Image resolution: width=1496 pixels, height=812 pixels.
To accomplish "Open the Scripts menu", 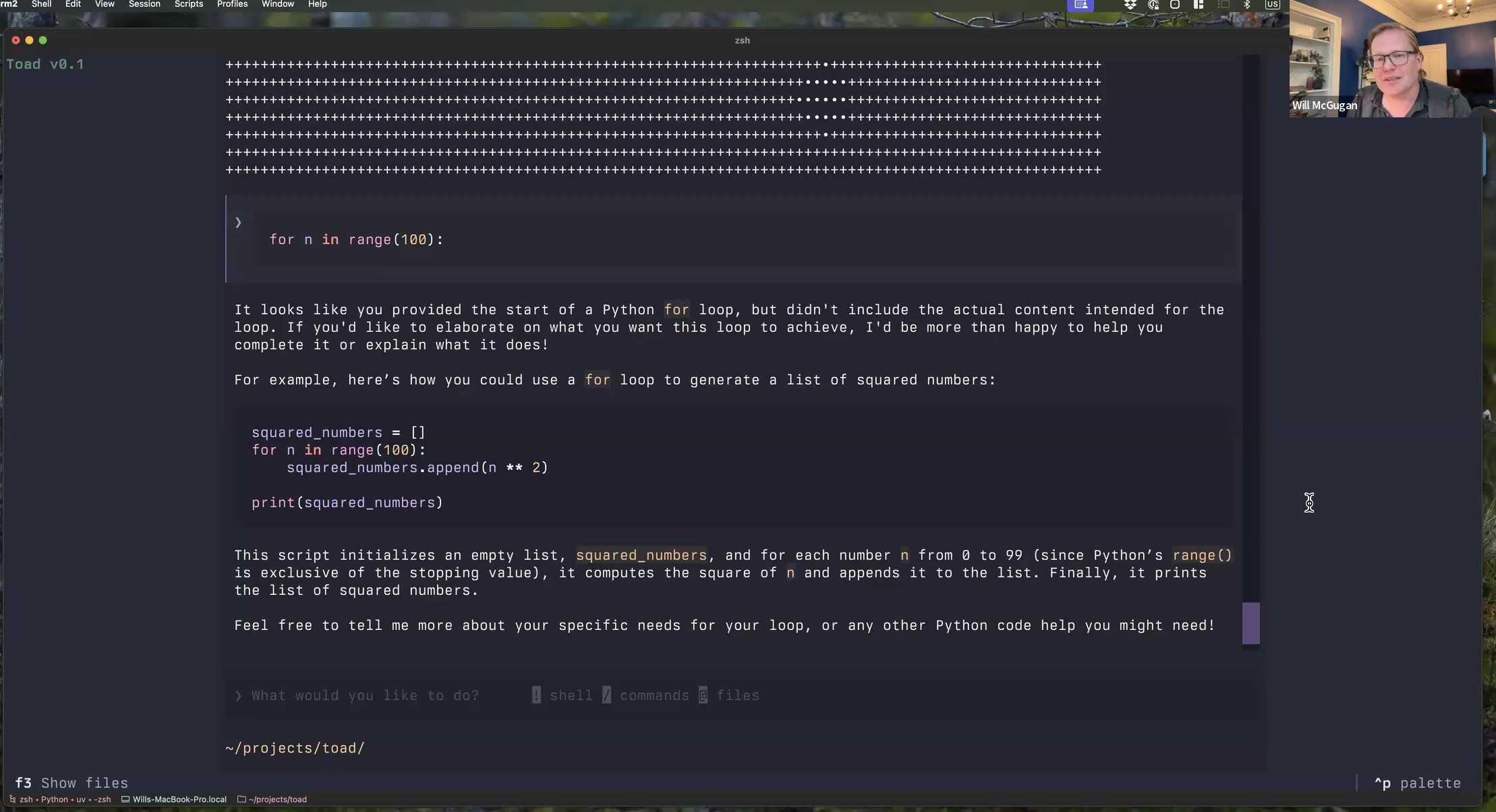I will [x=189, y=4].
